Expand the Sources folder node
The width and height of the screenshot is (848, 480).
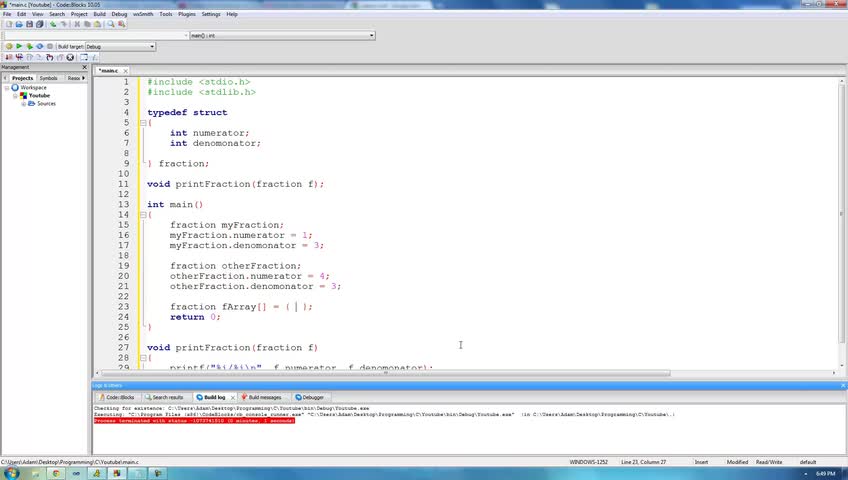pos(23,104)
